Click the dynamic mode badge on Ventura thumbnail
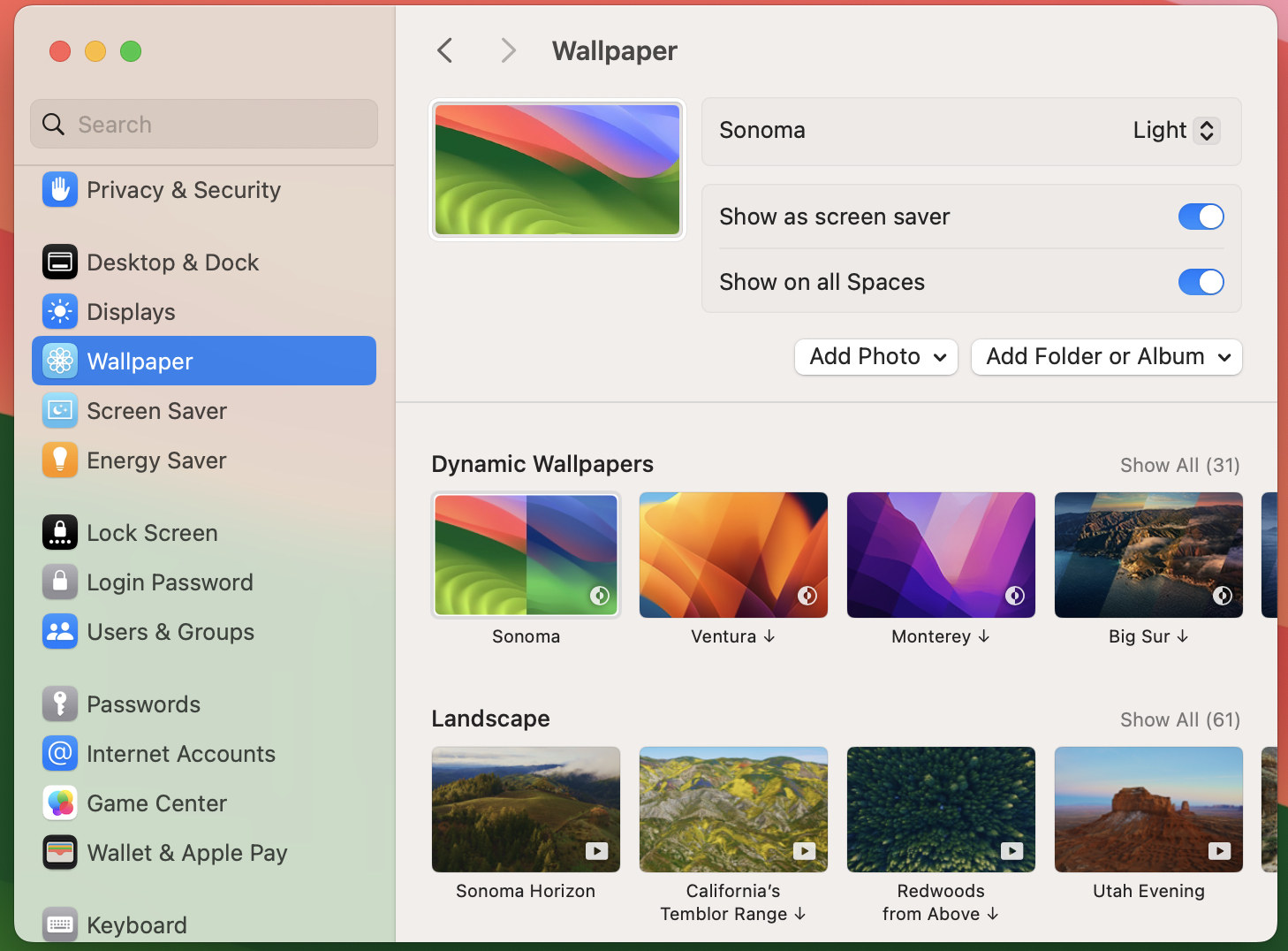Image resolution: width=1288 pixels, height=951 pixels. (x=807, y=596)
